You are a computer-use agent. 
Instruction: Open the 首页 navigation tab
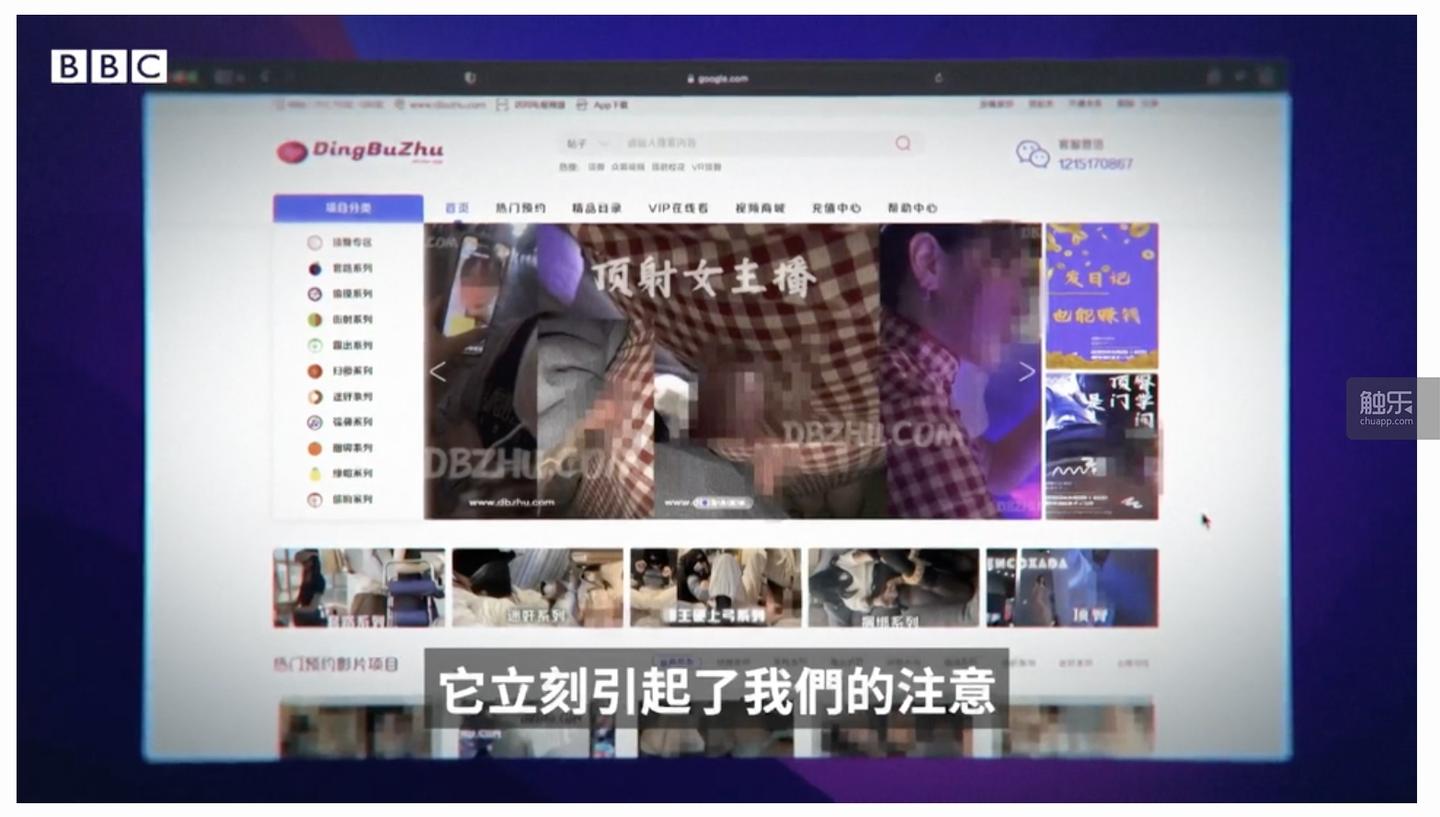click(x=457, y=208)
